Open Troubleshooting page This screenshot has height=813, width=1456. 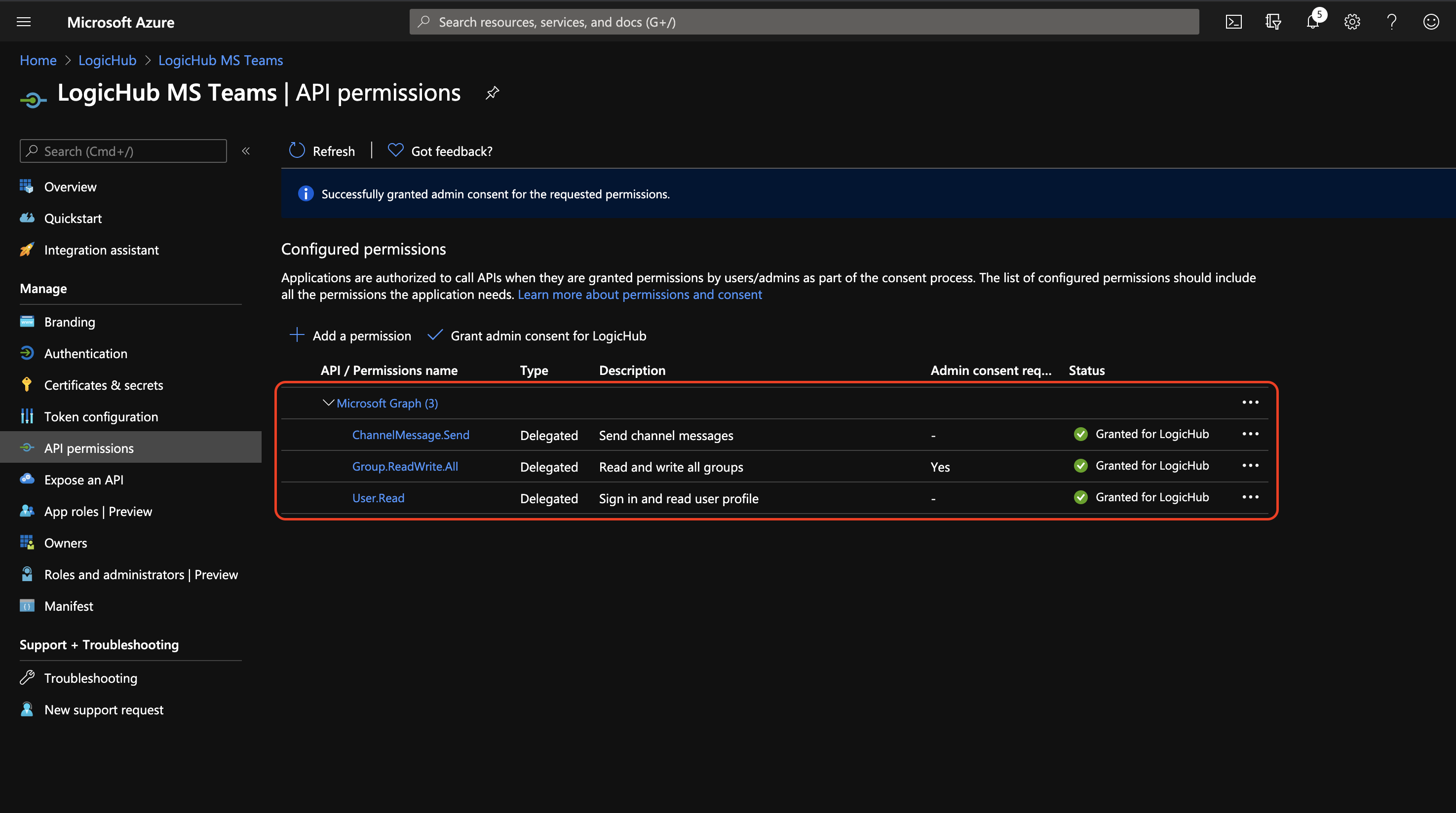(90, 678)
